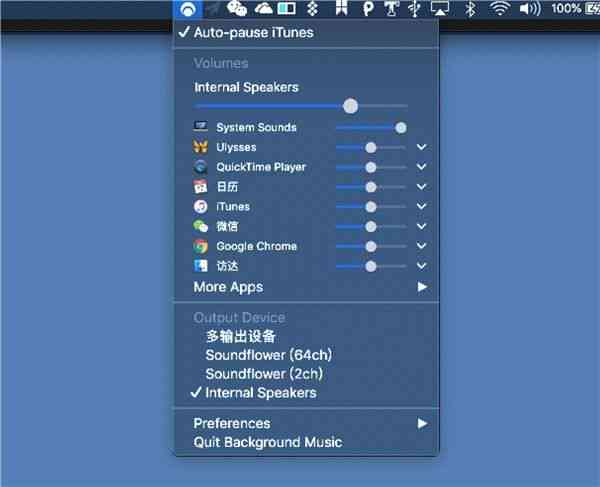Viewport: 600px width, 487px height.
Task: Open the Wi-Fi status menu
Action: pos(499,8)
